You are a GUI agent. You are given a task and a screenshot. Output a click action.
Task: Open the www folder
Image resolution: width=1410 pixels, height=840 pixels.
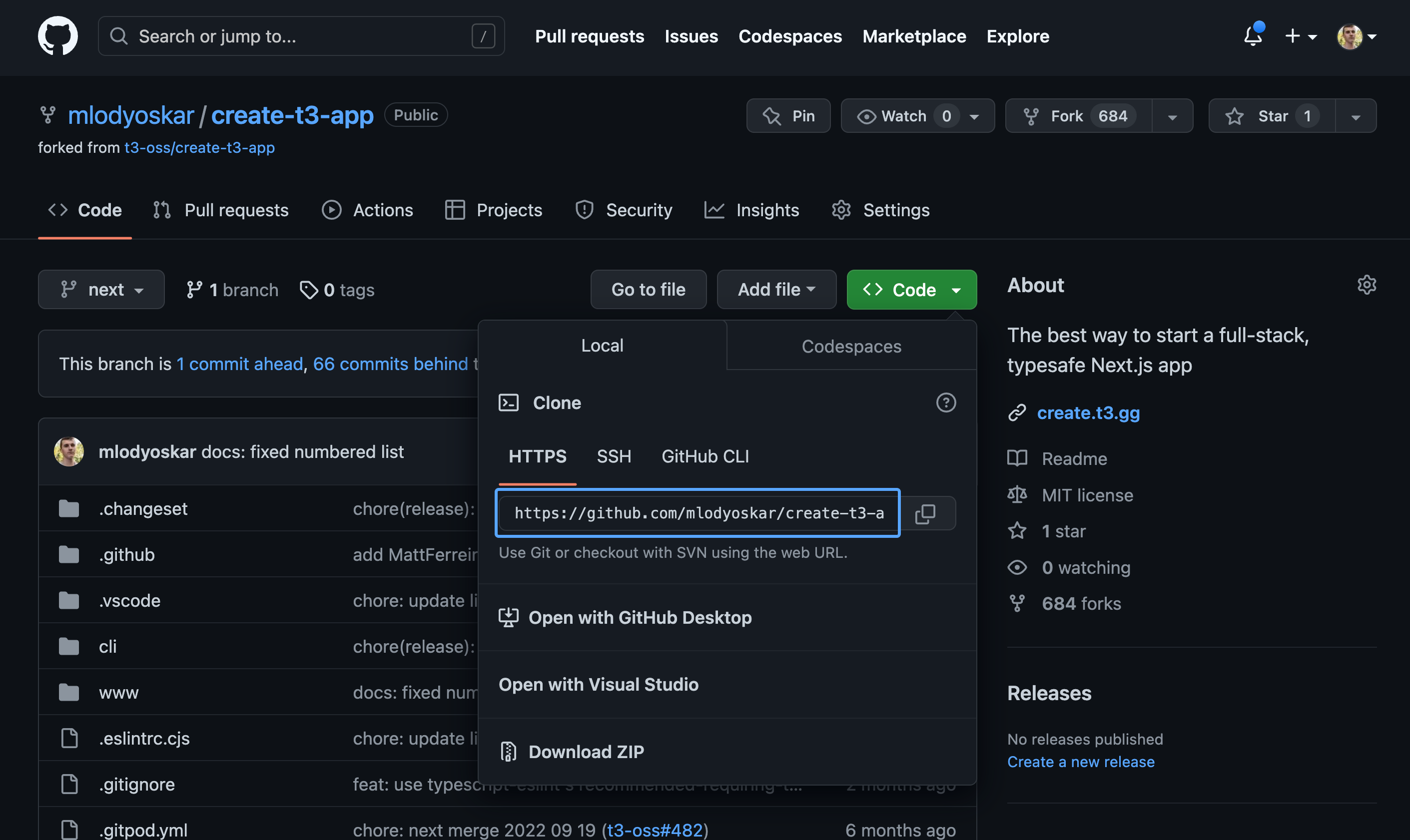coord(118,692)
